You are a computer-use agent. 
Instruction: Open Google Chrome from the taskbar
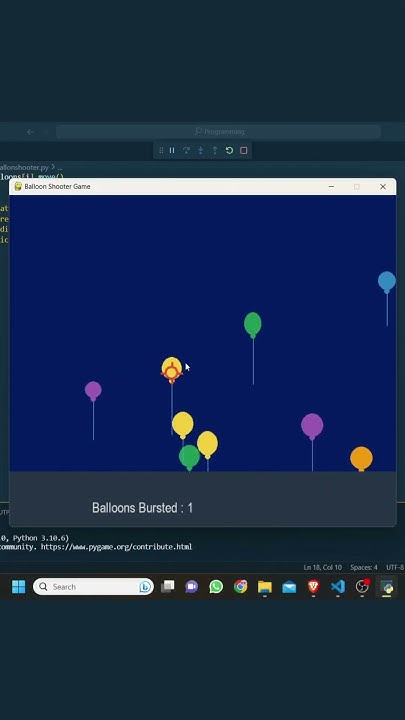click(x=240, y=587)
